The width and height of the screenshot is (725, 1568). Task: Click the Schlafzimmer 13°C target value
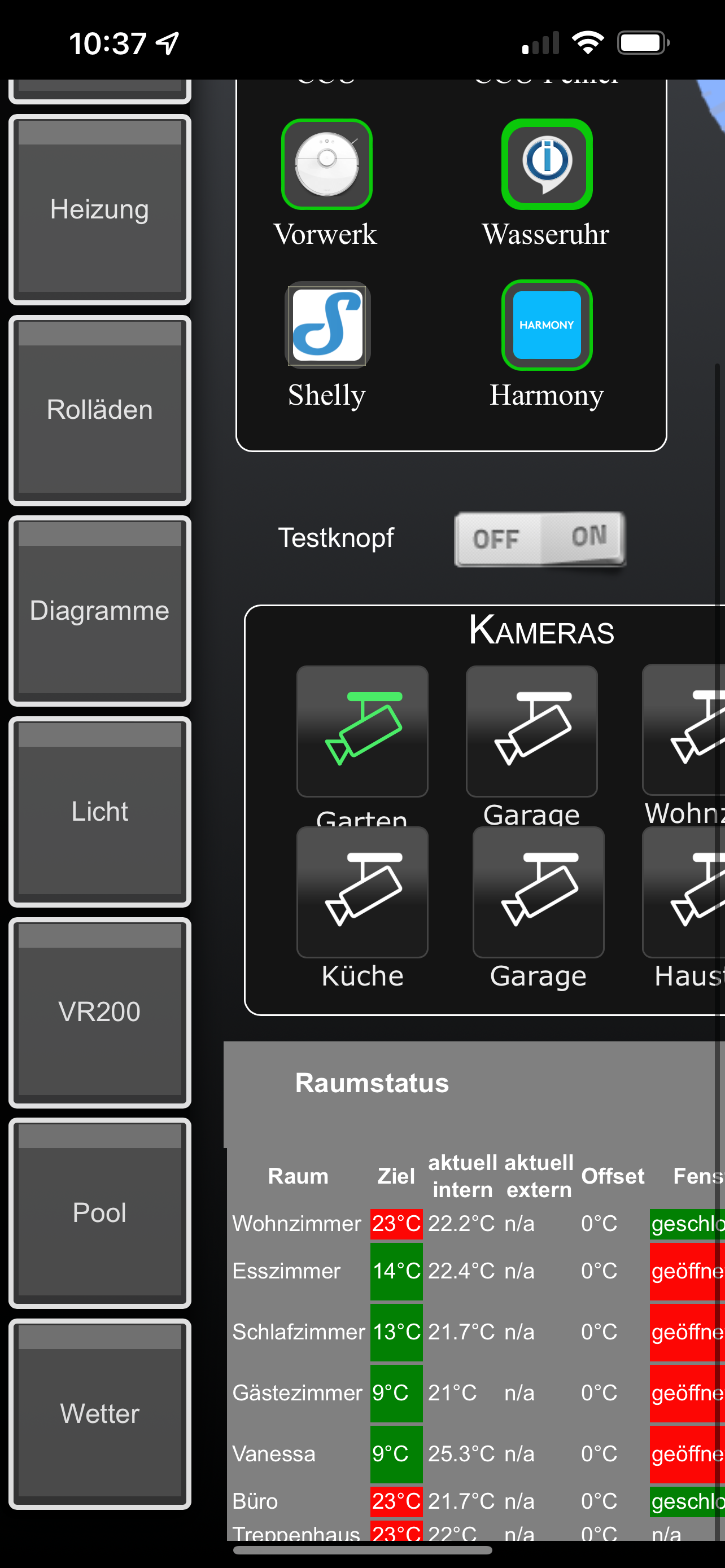396,1332
